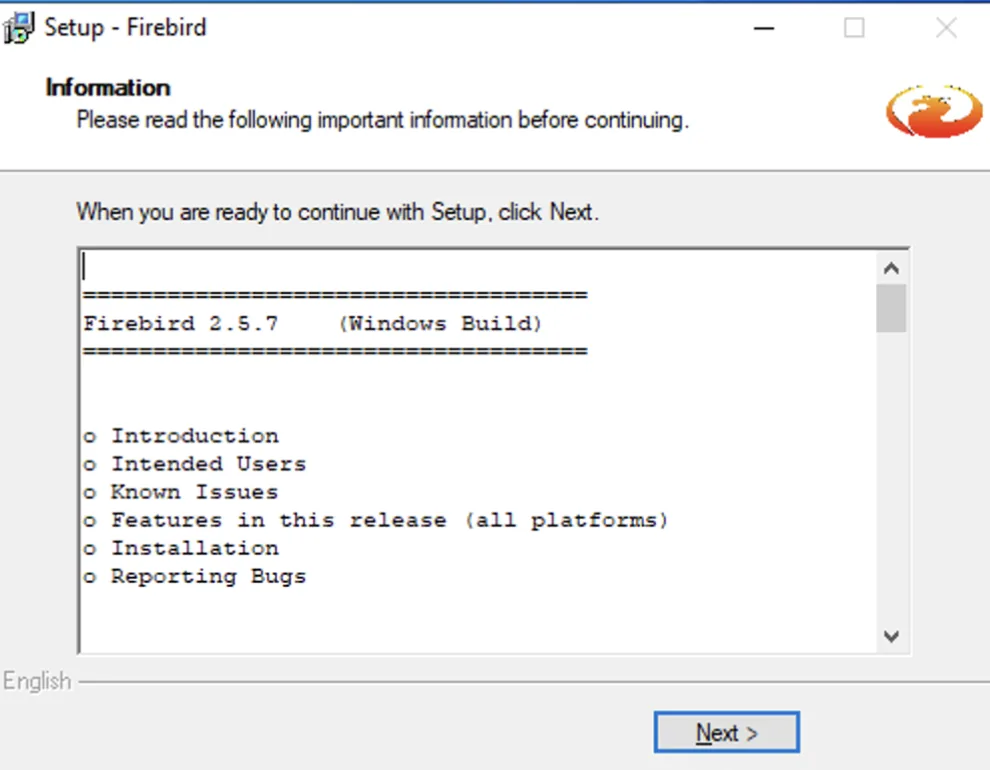Click the Installation line in readme text
Screen dimensions: 990x770
coord(181,548)
